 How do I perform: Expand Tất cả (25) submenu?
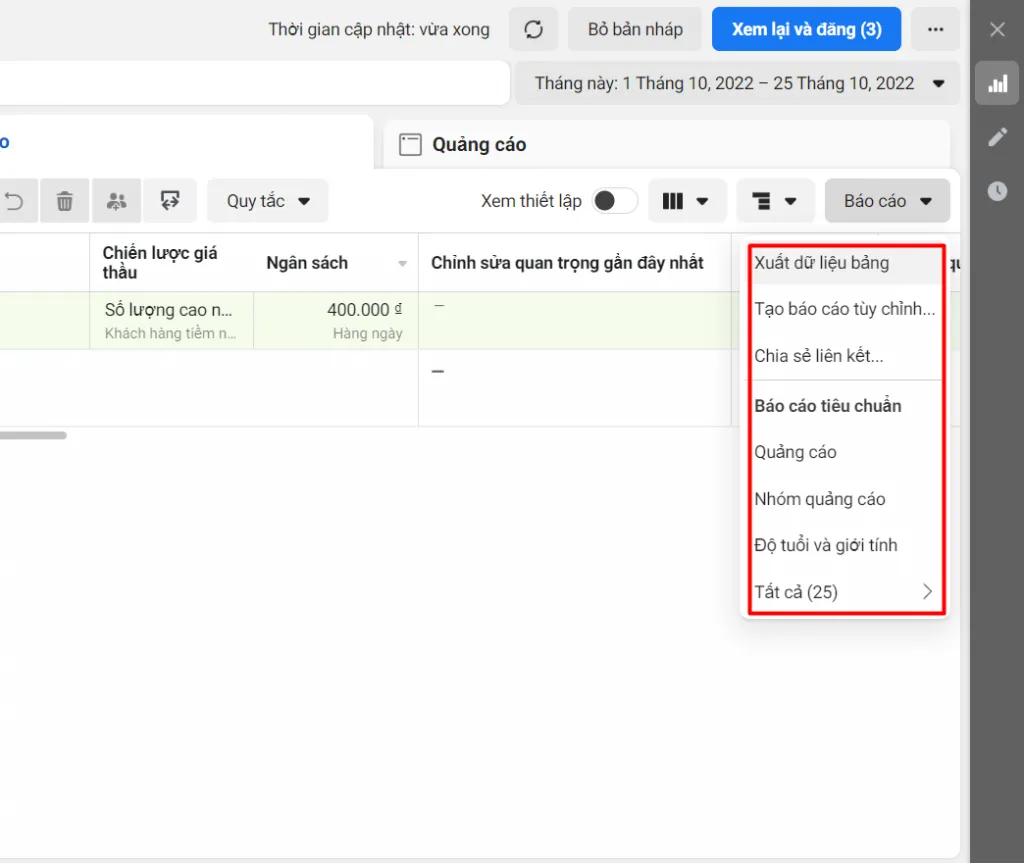tap(844, 592)
